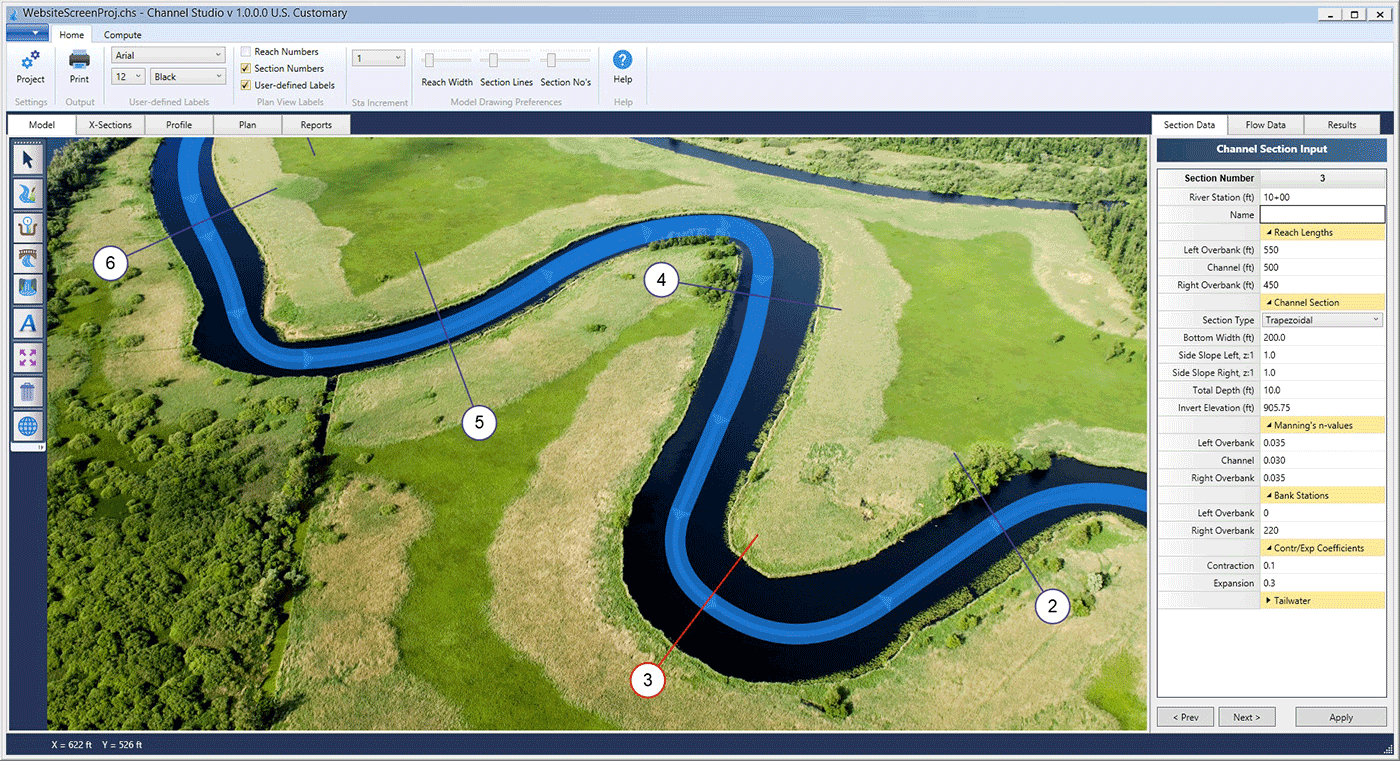Click the zoom extents arrows tool
Screen dimensions: 1400x761
(27, 358)
